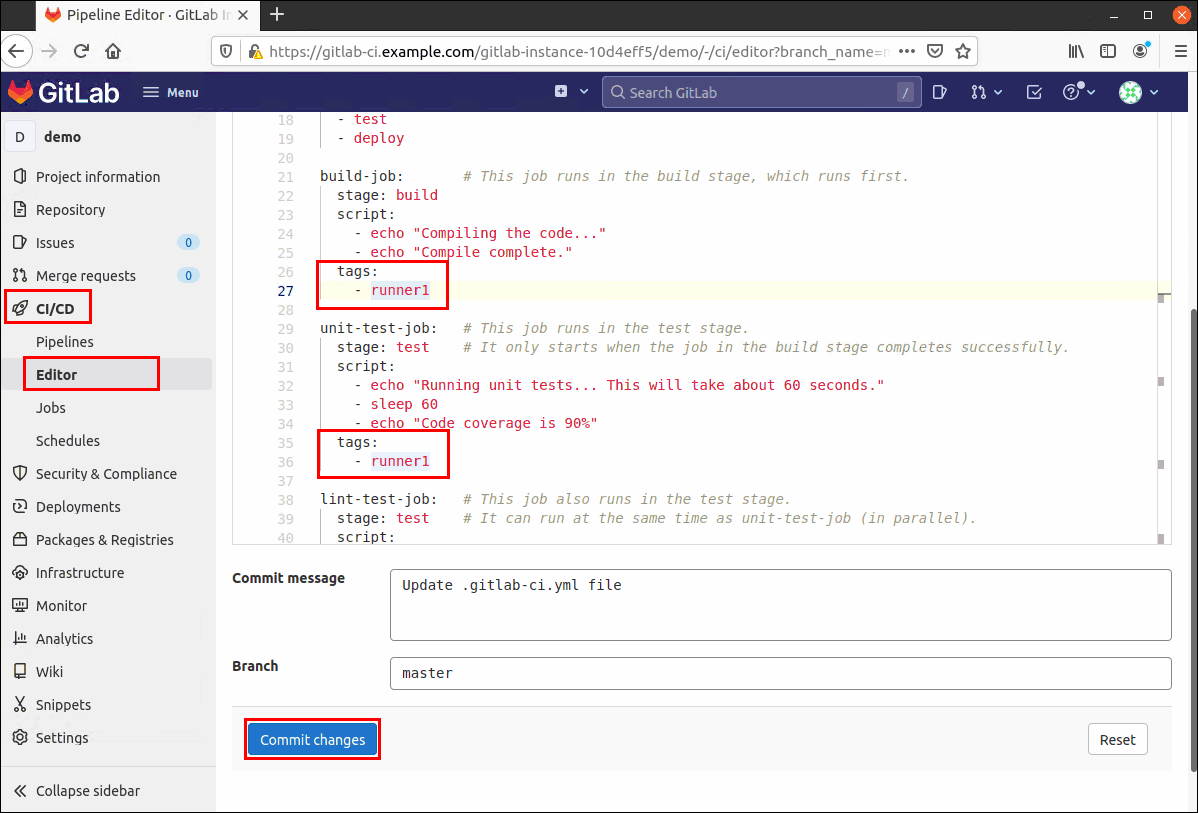Viewport: 1198px width, 813px height.
Task: Expand the Help dropdown chevron
Action: coord(1091,92)
